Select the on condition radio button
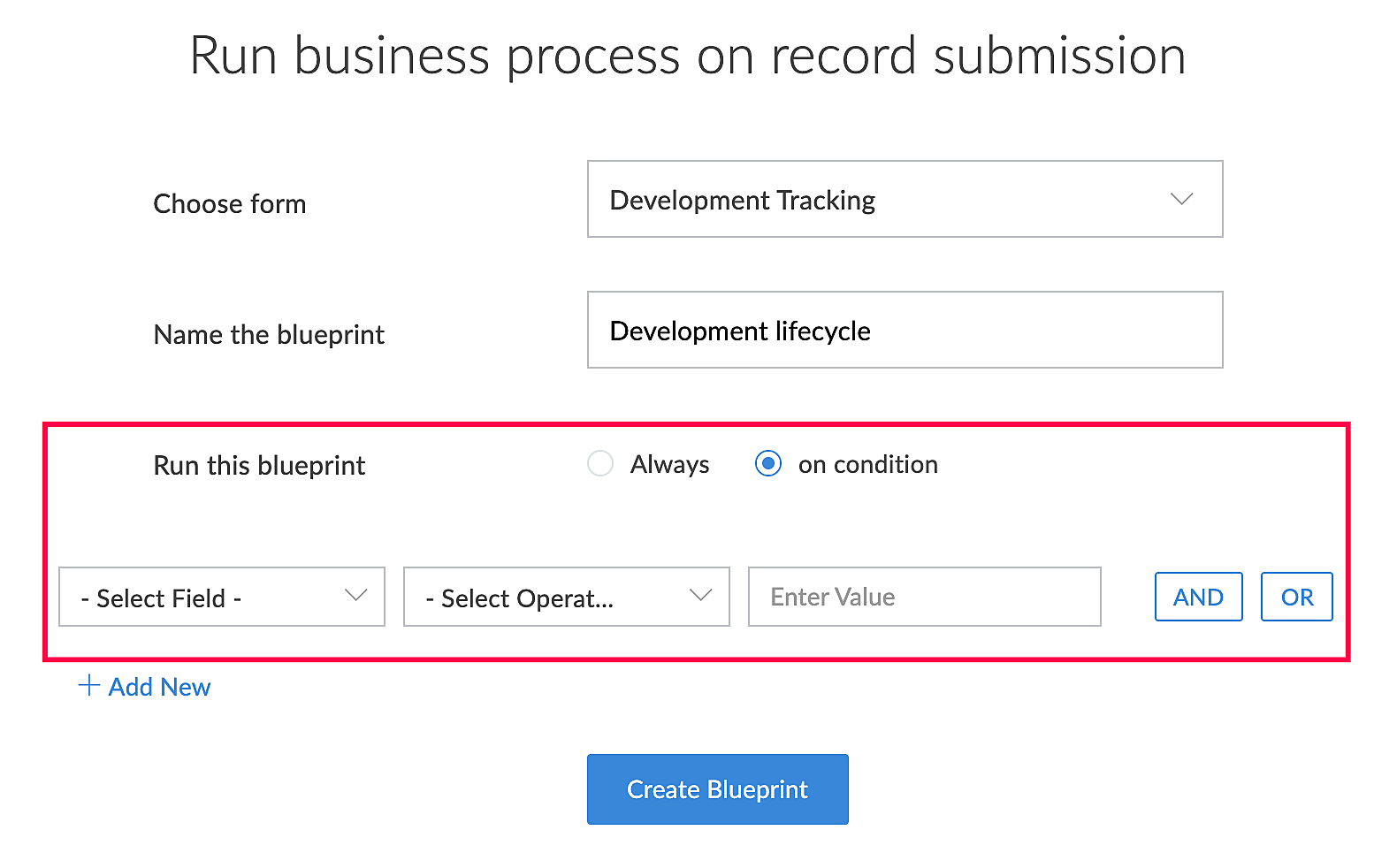This screenshot has width=1397, height=868. [768, 464]
